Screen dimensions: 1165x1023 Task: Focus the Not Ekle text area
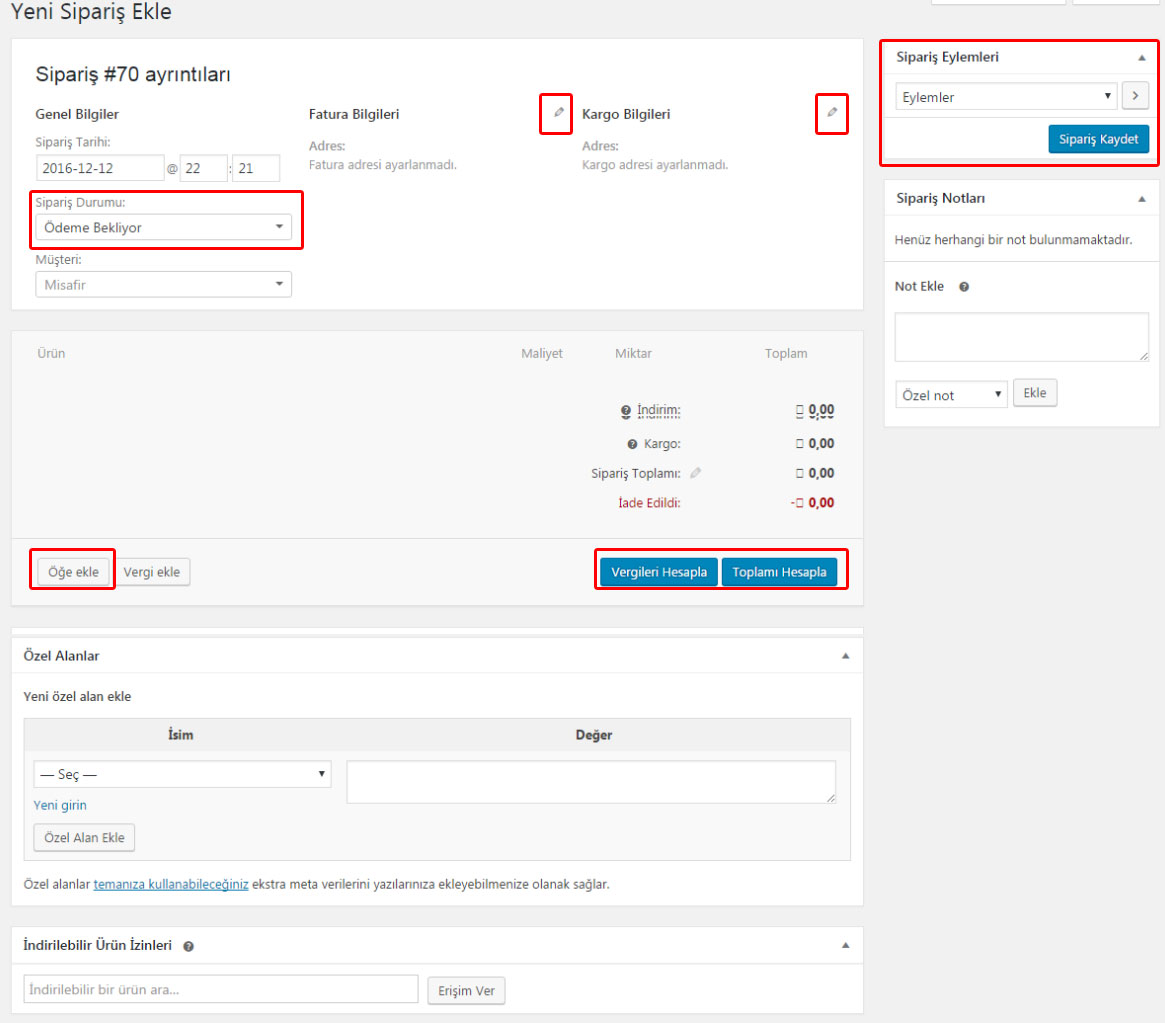tap(1022, 337)
